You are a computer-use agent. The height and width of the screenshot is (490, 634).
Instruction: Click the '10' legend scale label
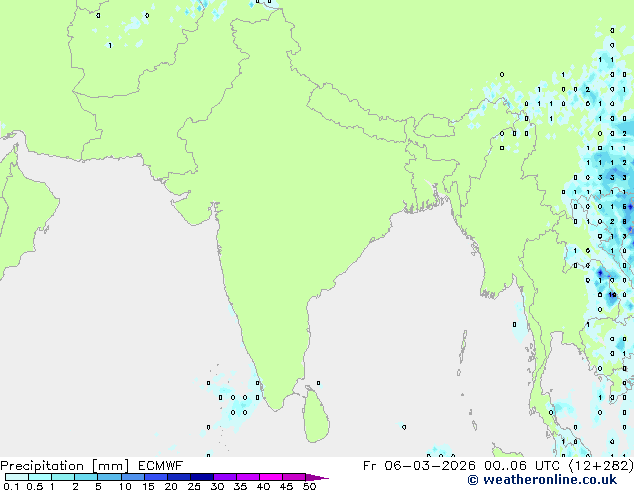point(125,486)
